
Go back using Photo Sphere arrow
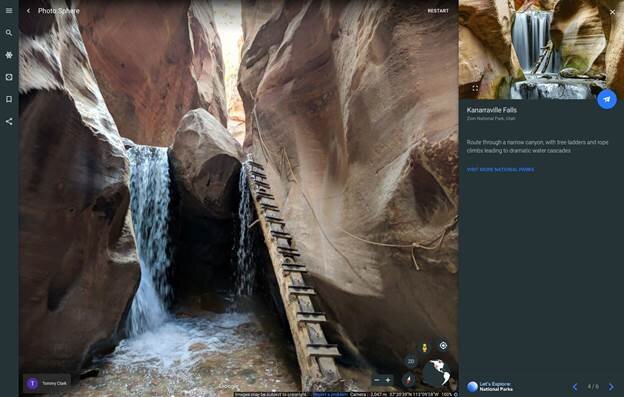[x=28, y=11]
